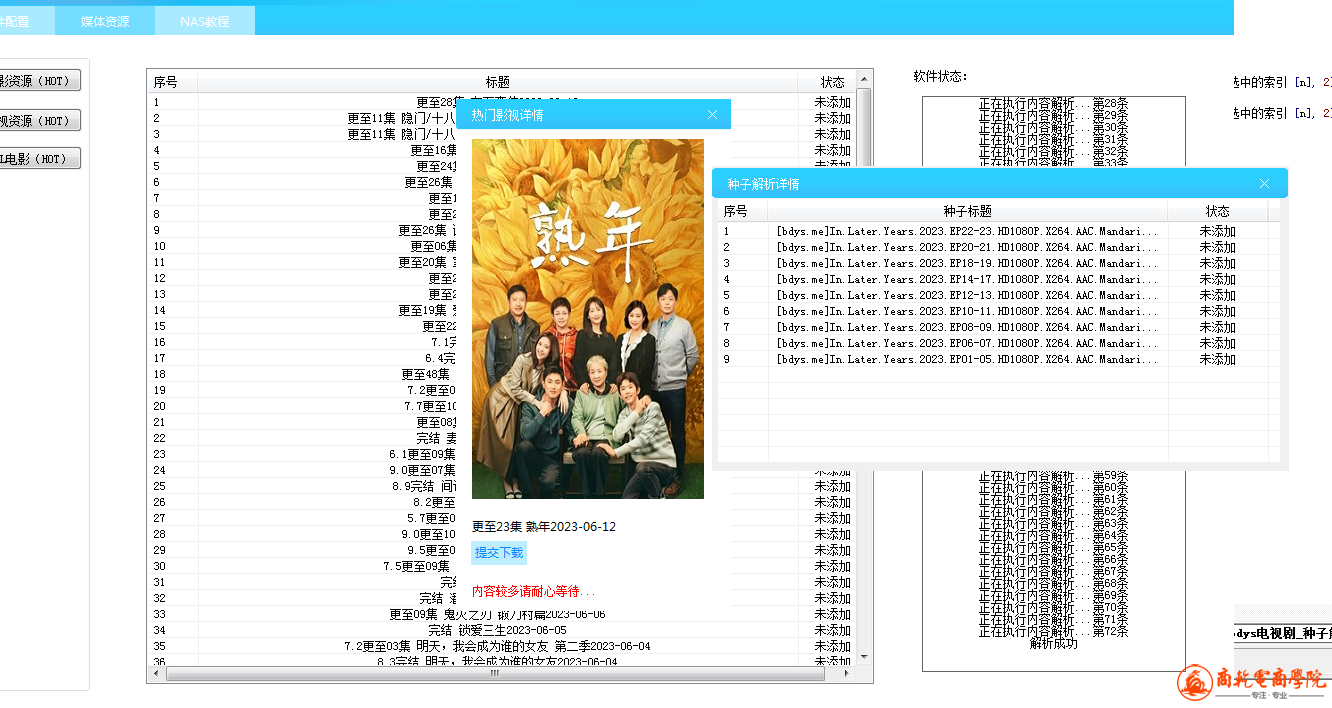Open the 媒体资源 tab
The height and width of the screenshot is (708, 1332).
coord(105,21)
